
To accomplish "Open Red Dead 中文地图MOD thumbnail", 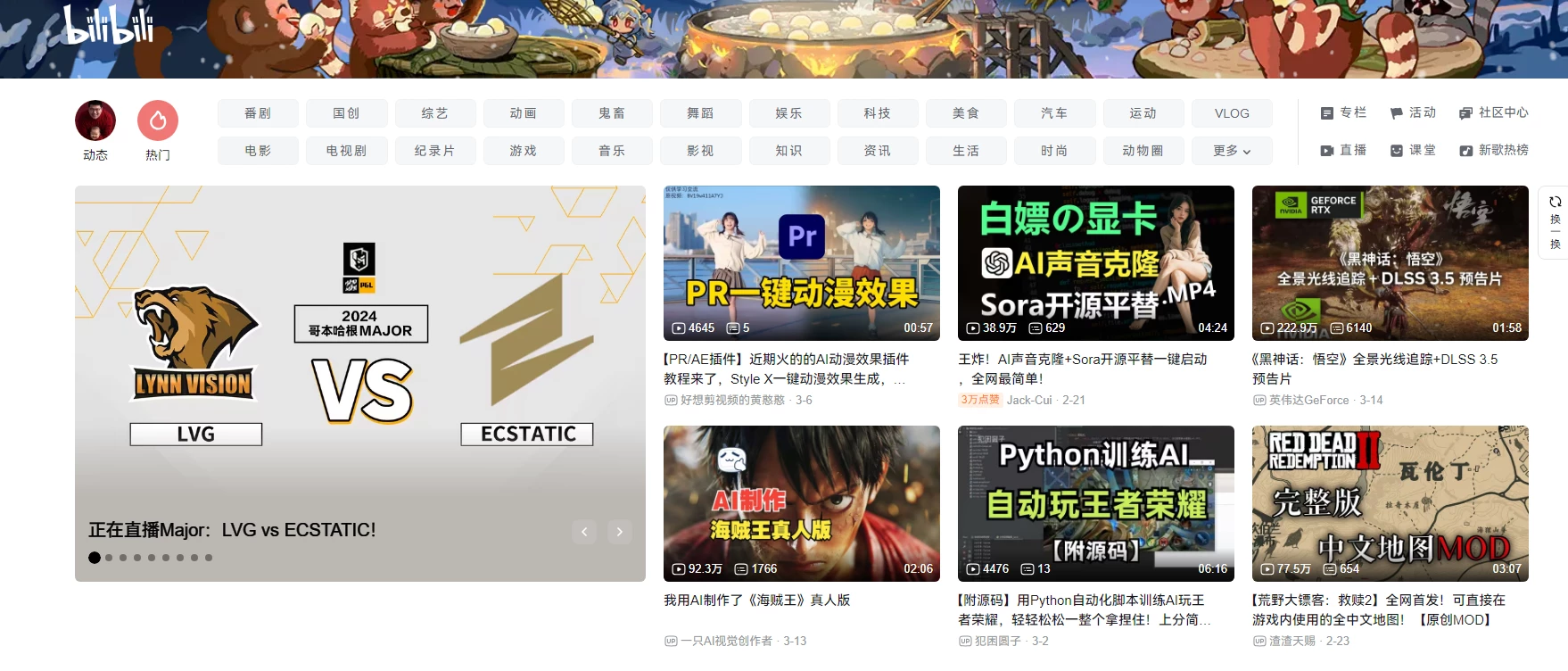I will pos(1391,503).
